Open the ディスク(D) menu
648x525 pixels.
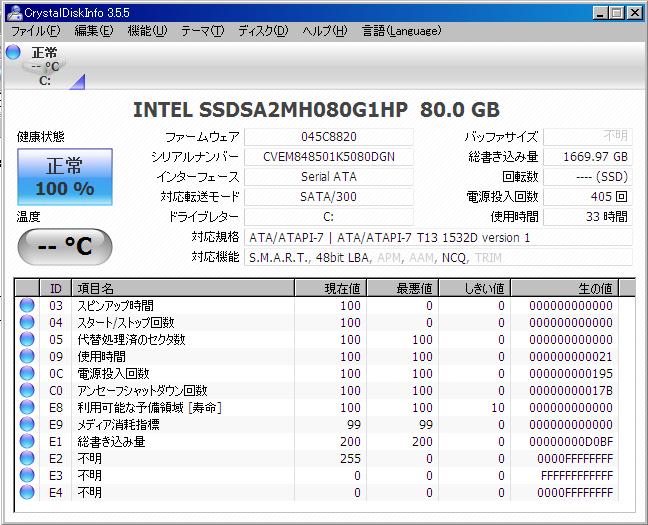263,31
